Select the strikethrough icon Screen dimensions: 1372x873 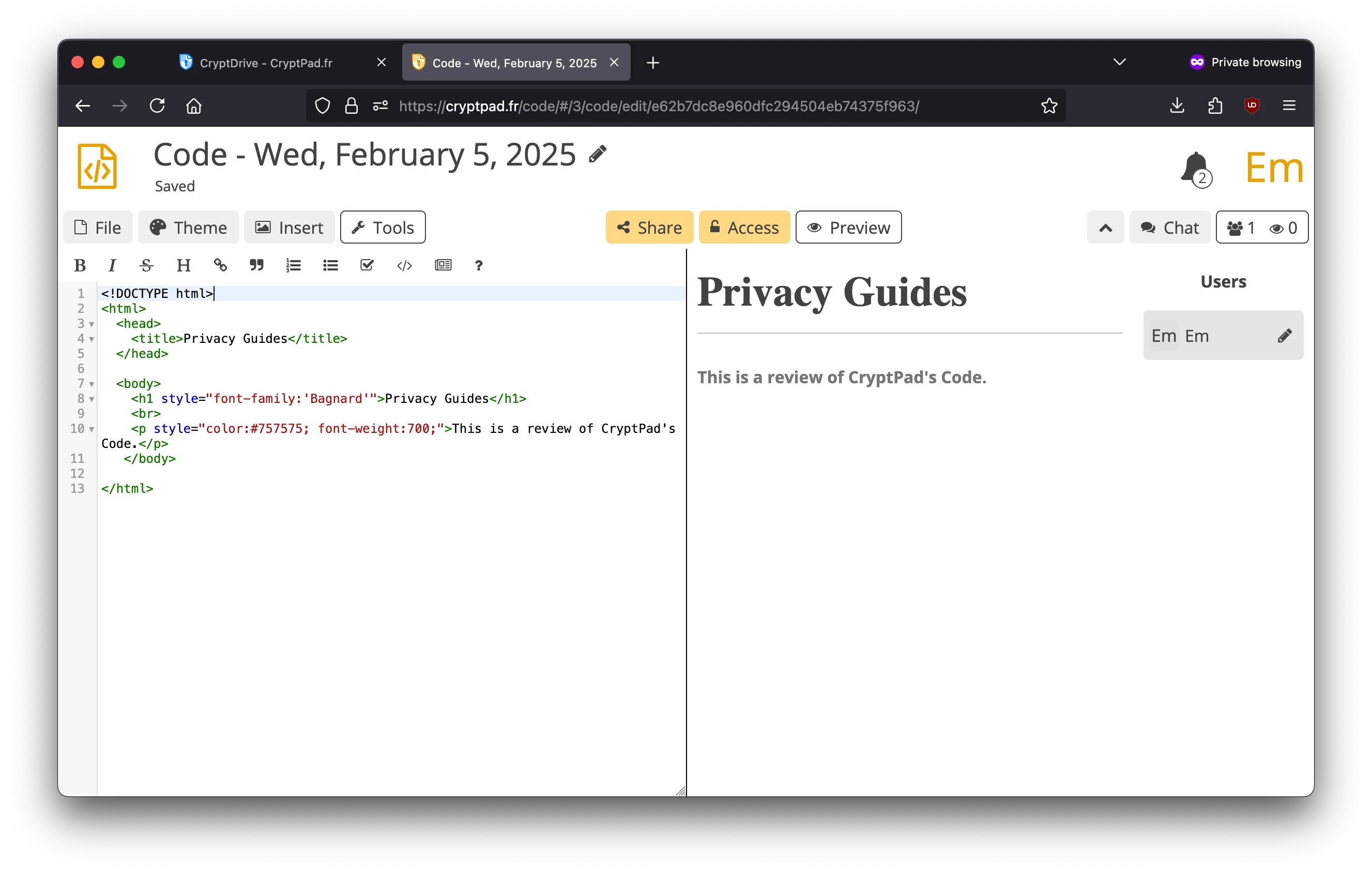(x=146, y=265)
